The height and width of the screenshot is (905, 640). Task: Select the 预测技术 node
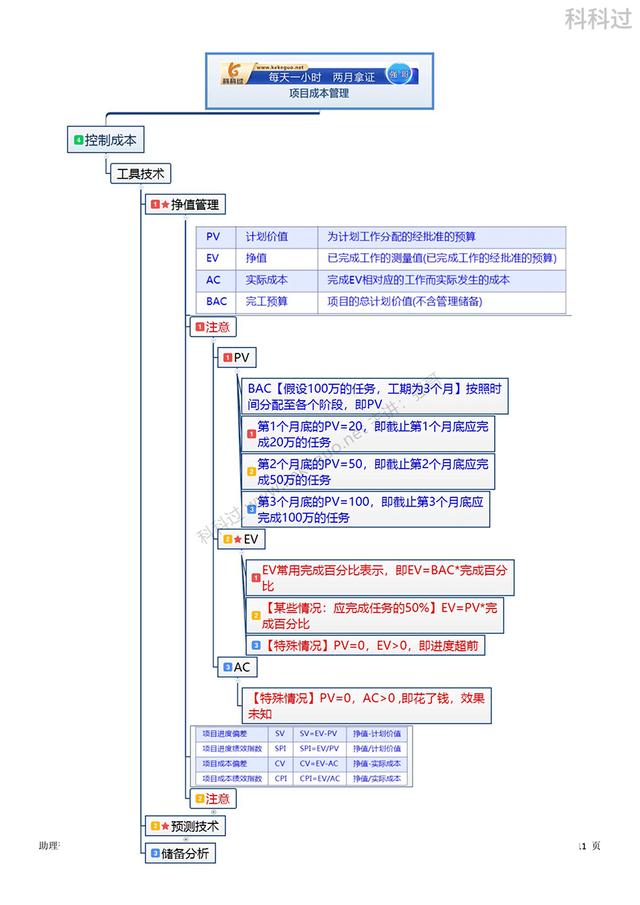185,826
